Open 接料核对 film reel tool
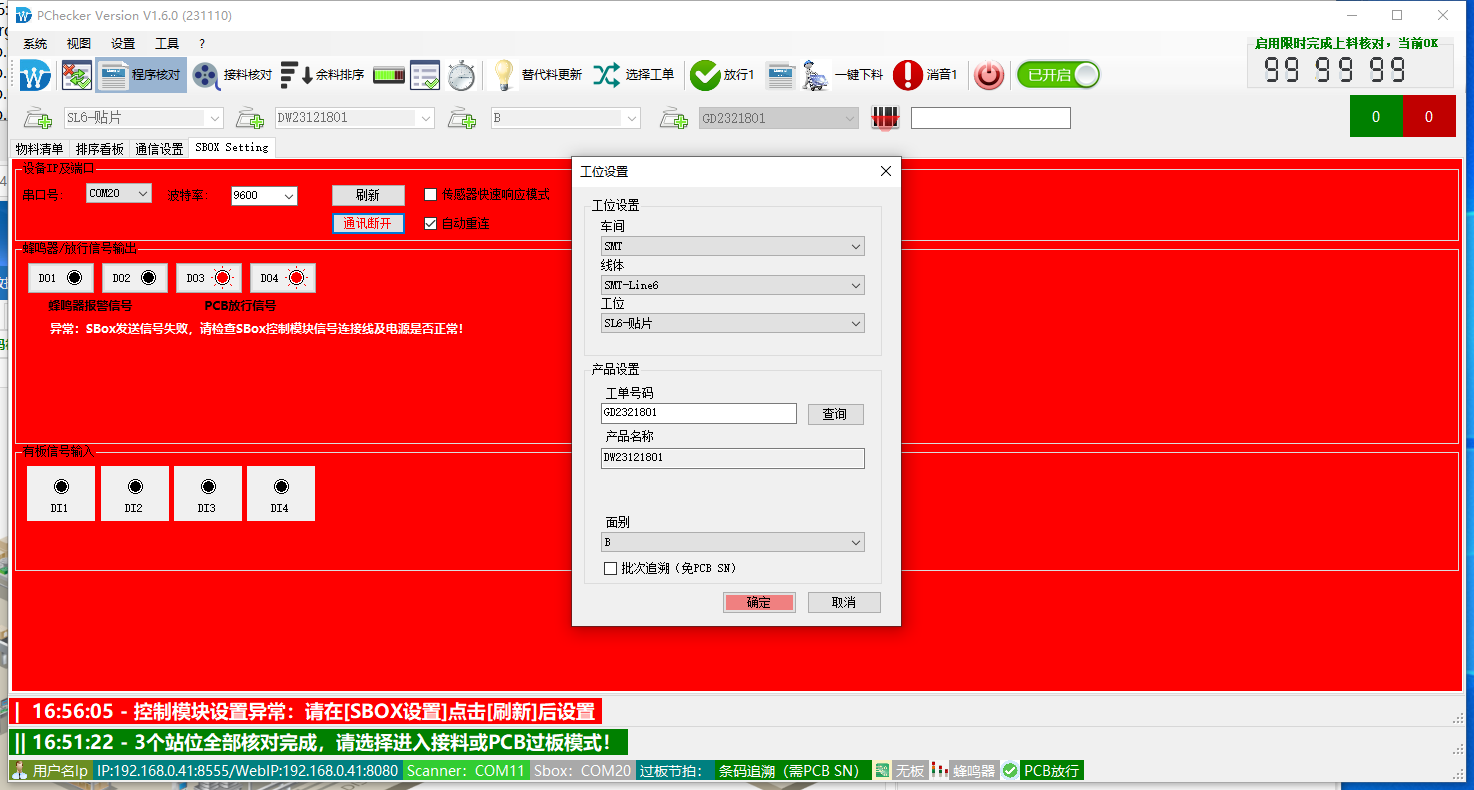The width and height of the screenshot is (1474, 790). [206, 75]
